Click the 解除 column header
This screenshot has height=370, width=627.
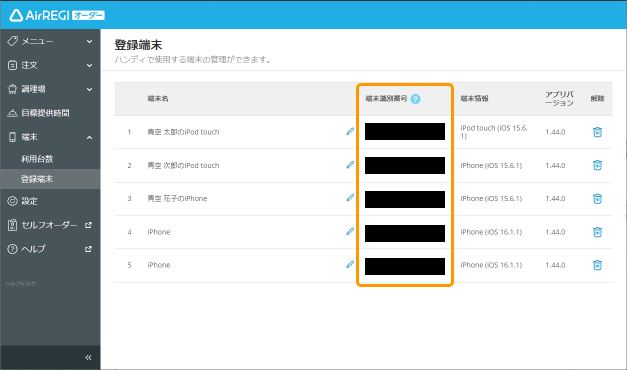(x=597, y=99)
